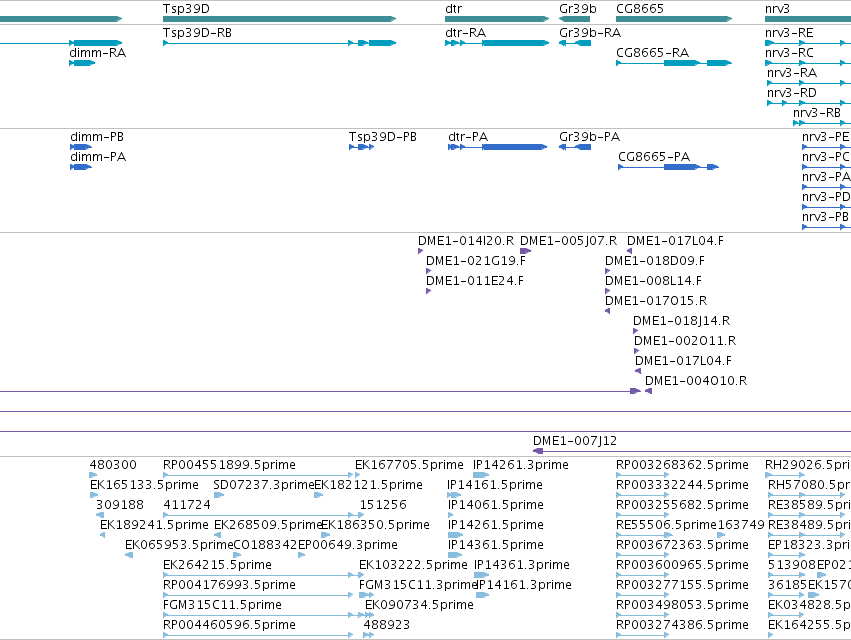
Task: Select the DME1-018J14.R clone end
Action: 681,321
